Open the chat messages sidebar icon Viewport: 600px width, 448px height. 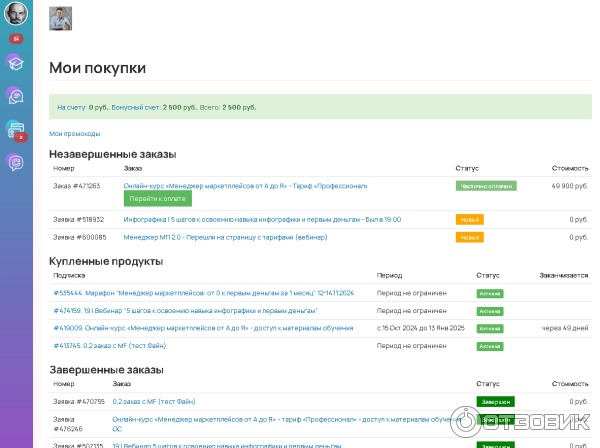pos(15,96)
